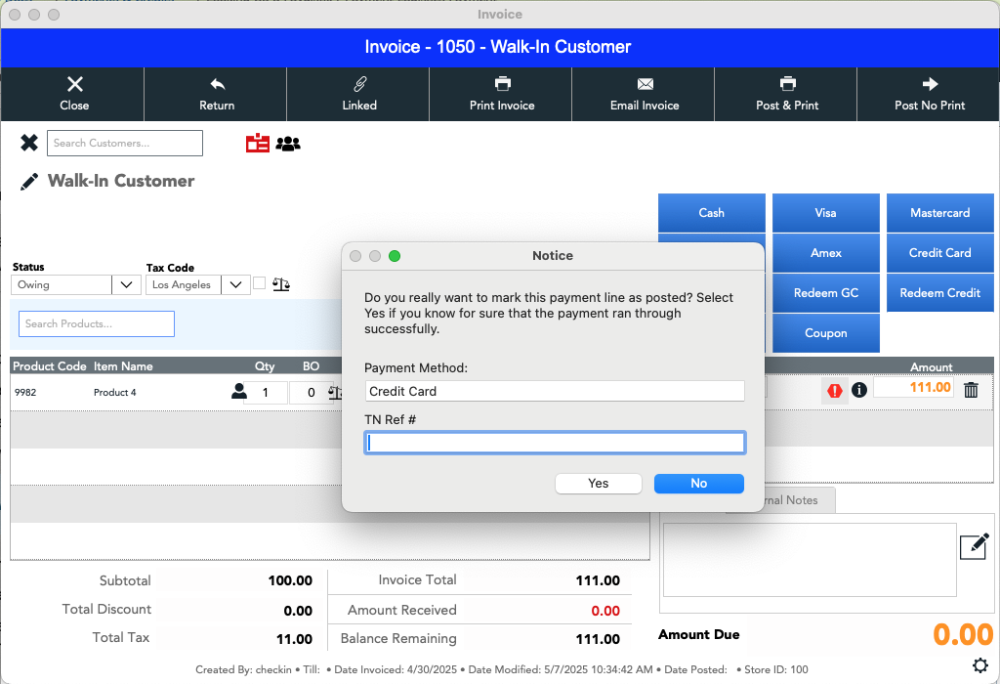Click the red customer ID card icon
Viewport: 1000px width, 684px height.
(x=257, y=144)
